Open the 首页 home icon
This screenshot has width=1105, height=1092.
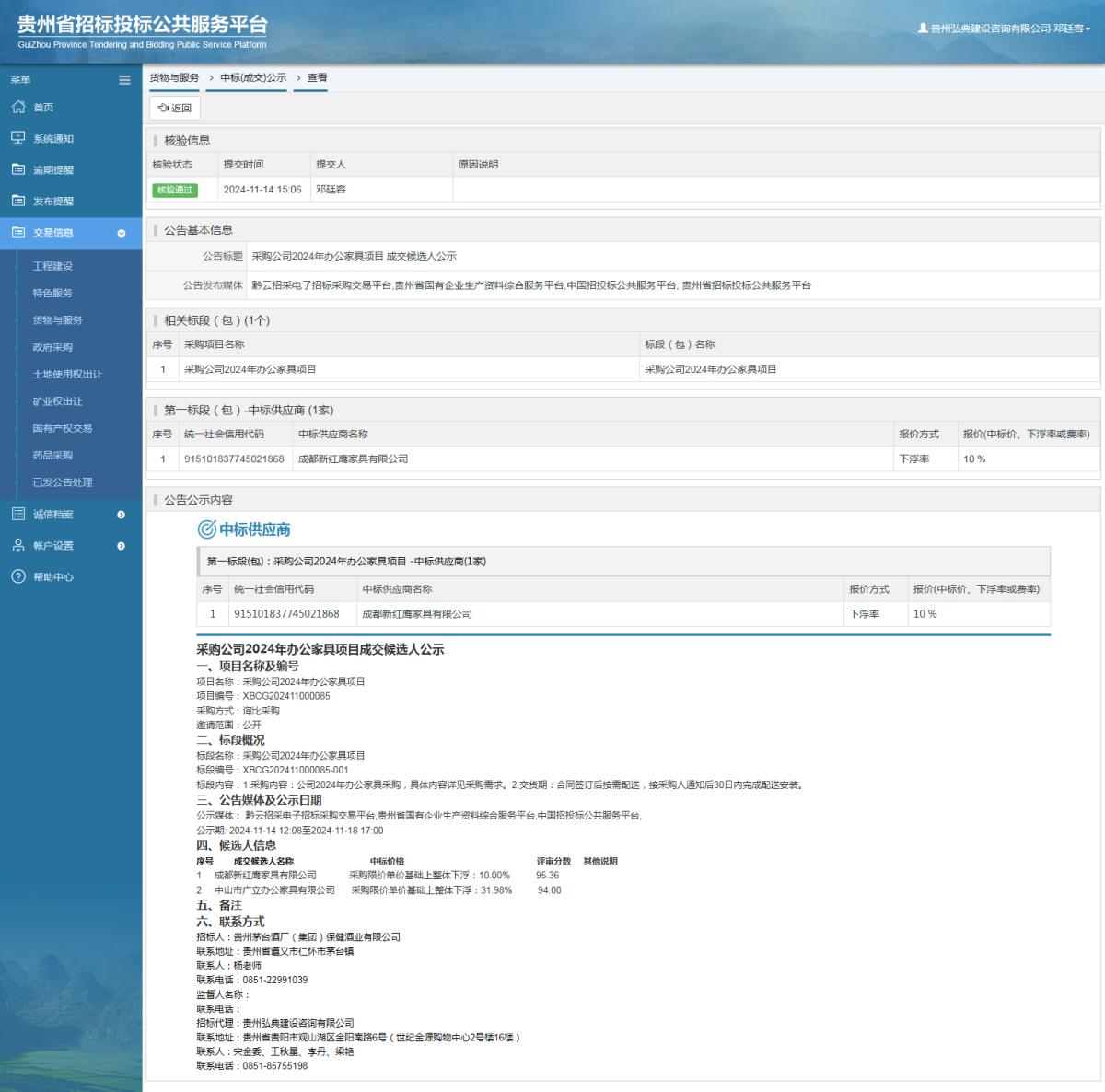coord(18,107)
